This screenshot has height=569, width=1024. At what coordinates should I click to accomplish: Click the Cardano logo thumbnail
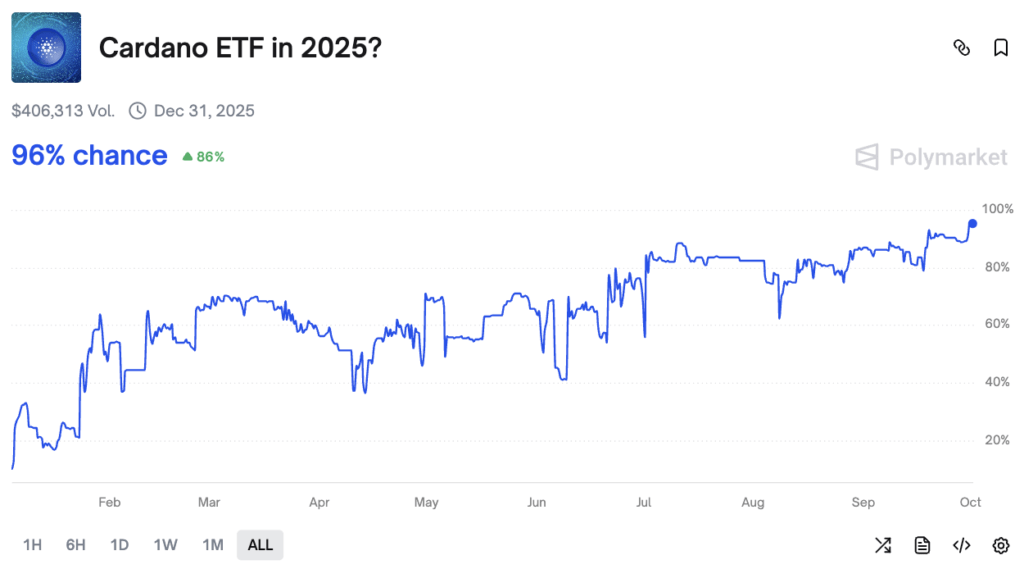(46, 47)
